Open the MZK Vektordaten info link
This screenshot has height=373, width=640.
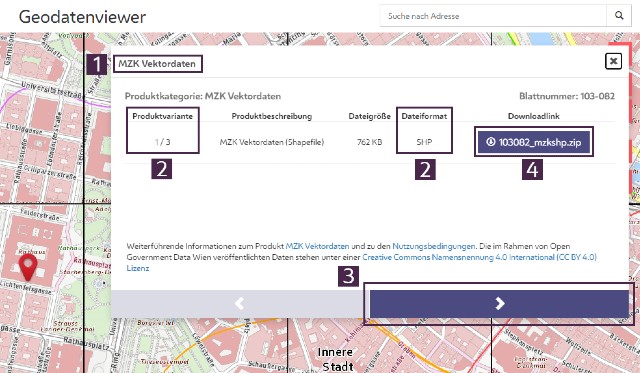pyautogui.click(x=317, y=246)
